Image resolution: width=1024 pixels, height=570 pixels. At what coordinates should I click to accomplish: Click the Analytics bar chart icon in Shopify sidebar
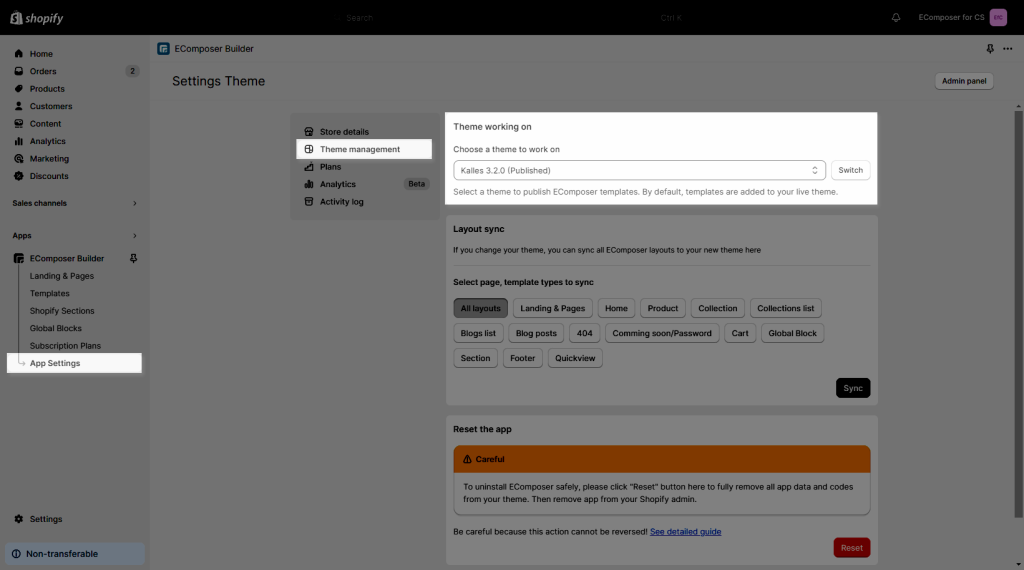click(x=19, y=141)
